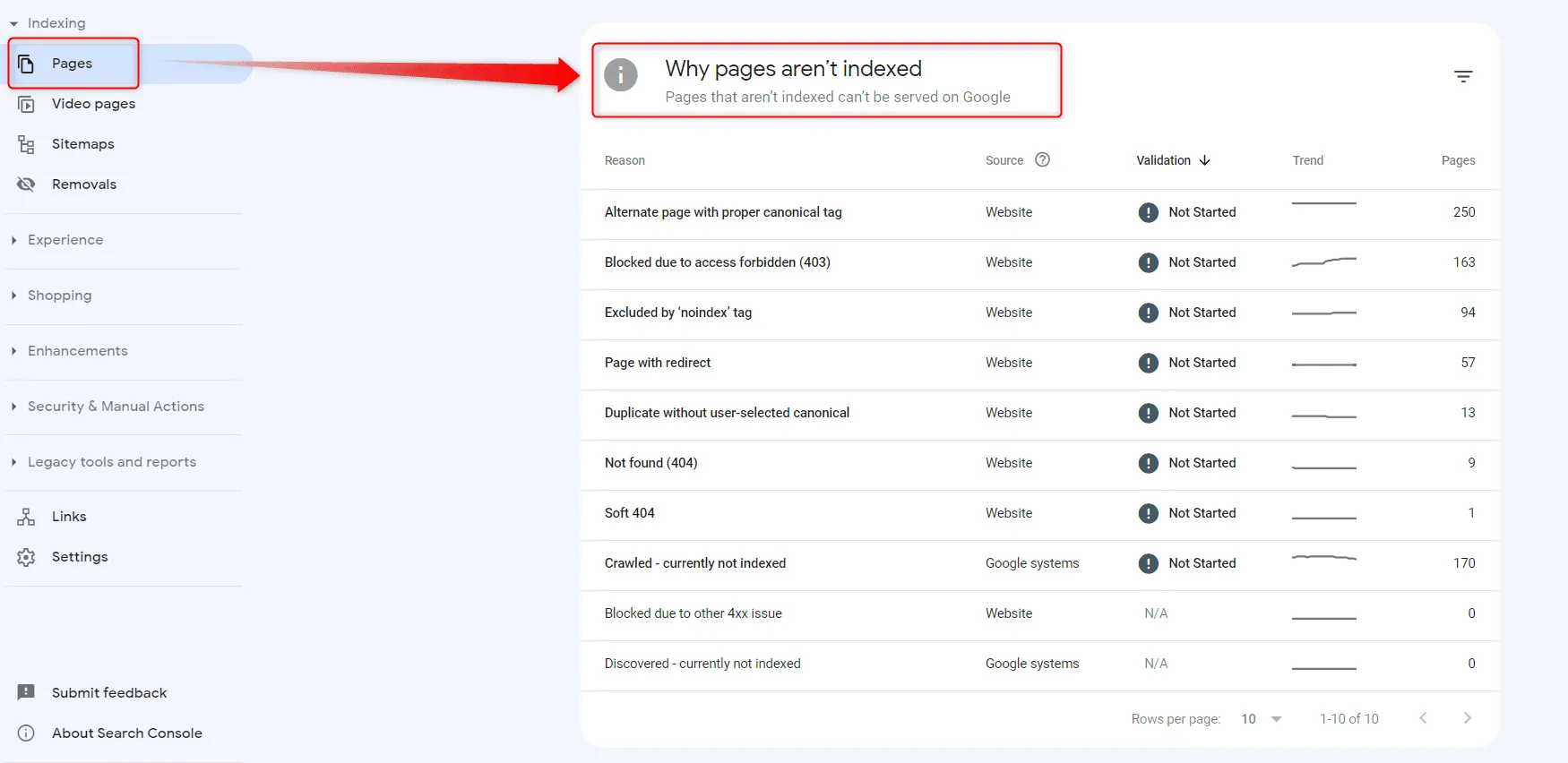Screen dimensions: 1568x763
Task: Open the Not found (404) row
Action: point(1039,463)
